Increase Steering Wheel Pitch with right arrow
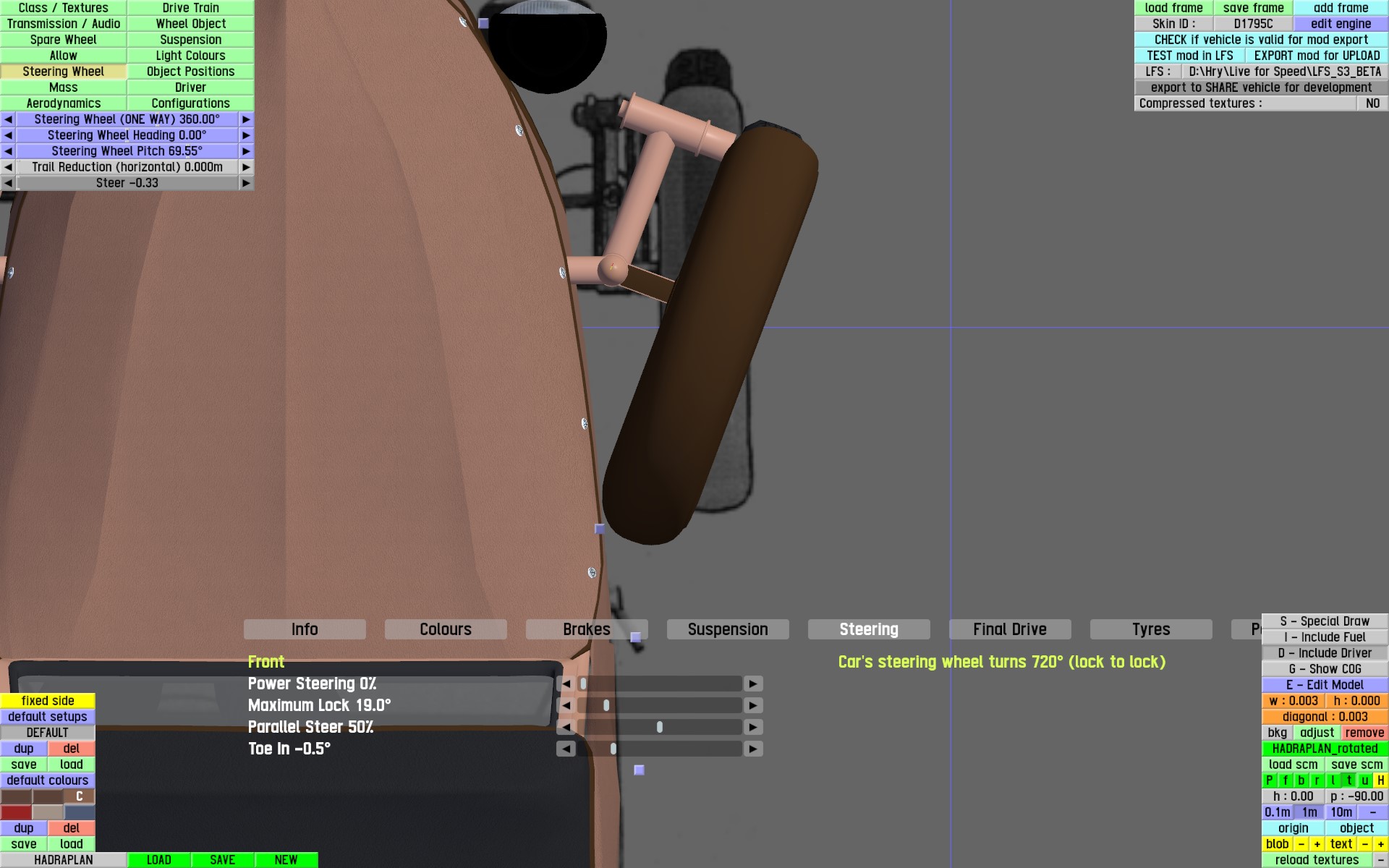 click(x=246, y=151)
